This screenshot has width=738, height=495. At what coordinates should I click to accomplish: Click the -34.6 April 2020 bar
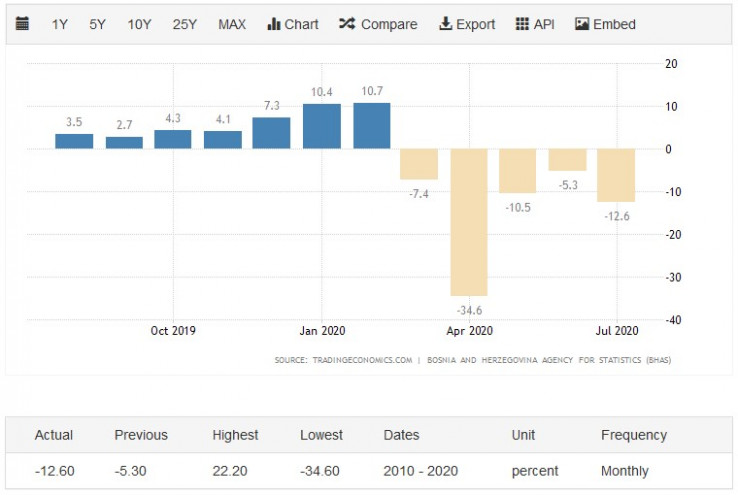pos(469,222)
